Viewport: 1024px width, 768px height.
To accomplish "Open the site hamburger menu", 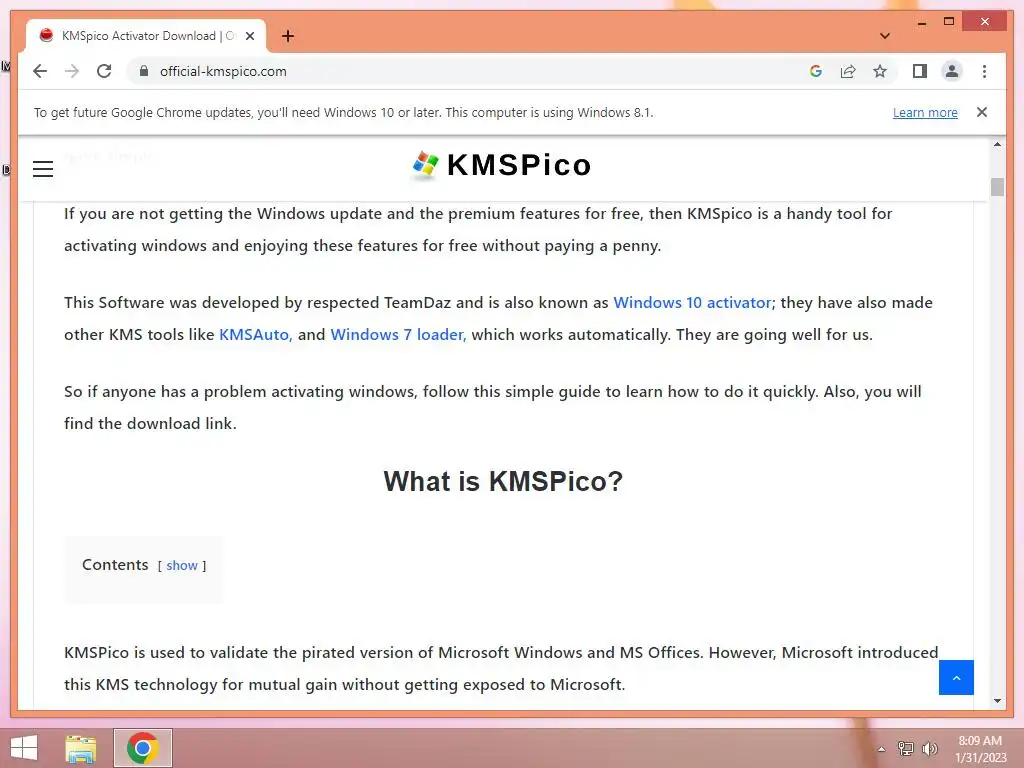I will (x=43, y=169).
